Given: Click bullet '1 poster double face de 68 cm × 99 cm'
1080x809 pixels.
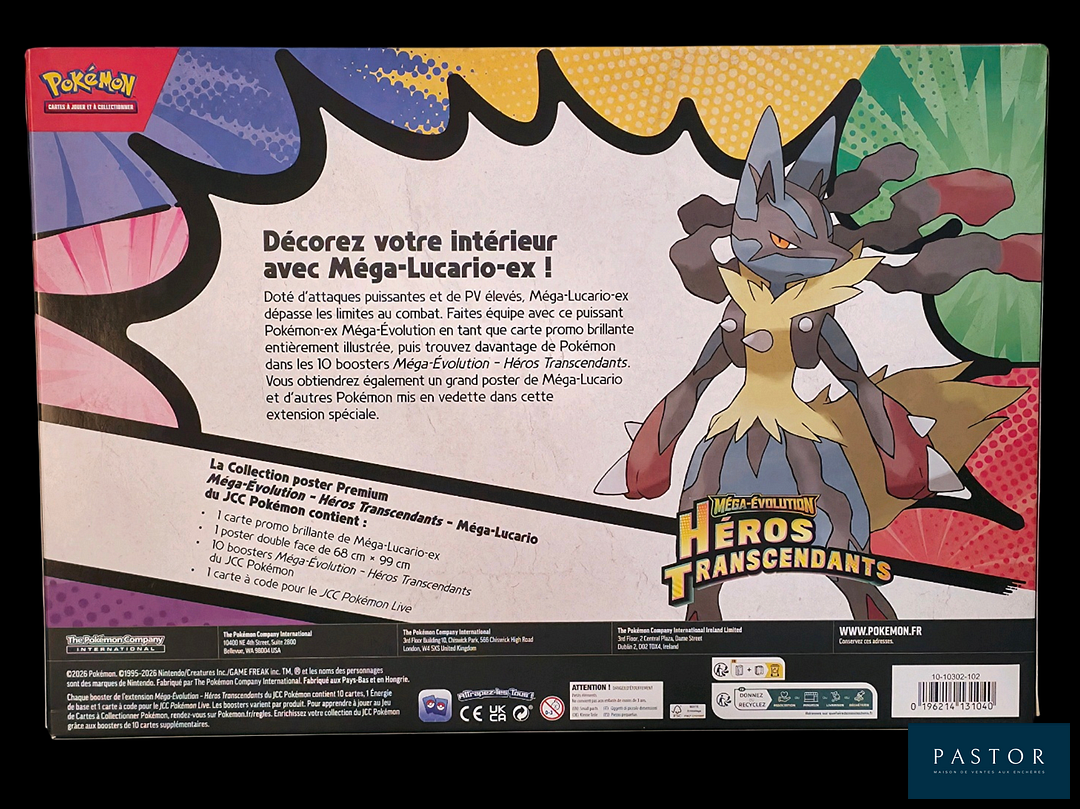Looking at the screenshot, I should click(312, 548).
